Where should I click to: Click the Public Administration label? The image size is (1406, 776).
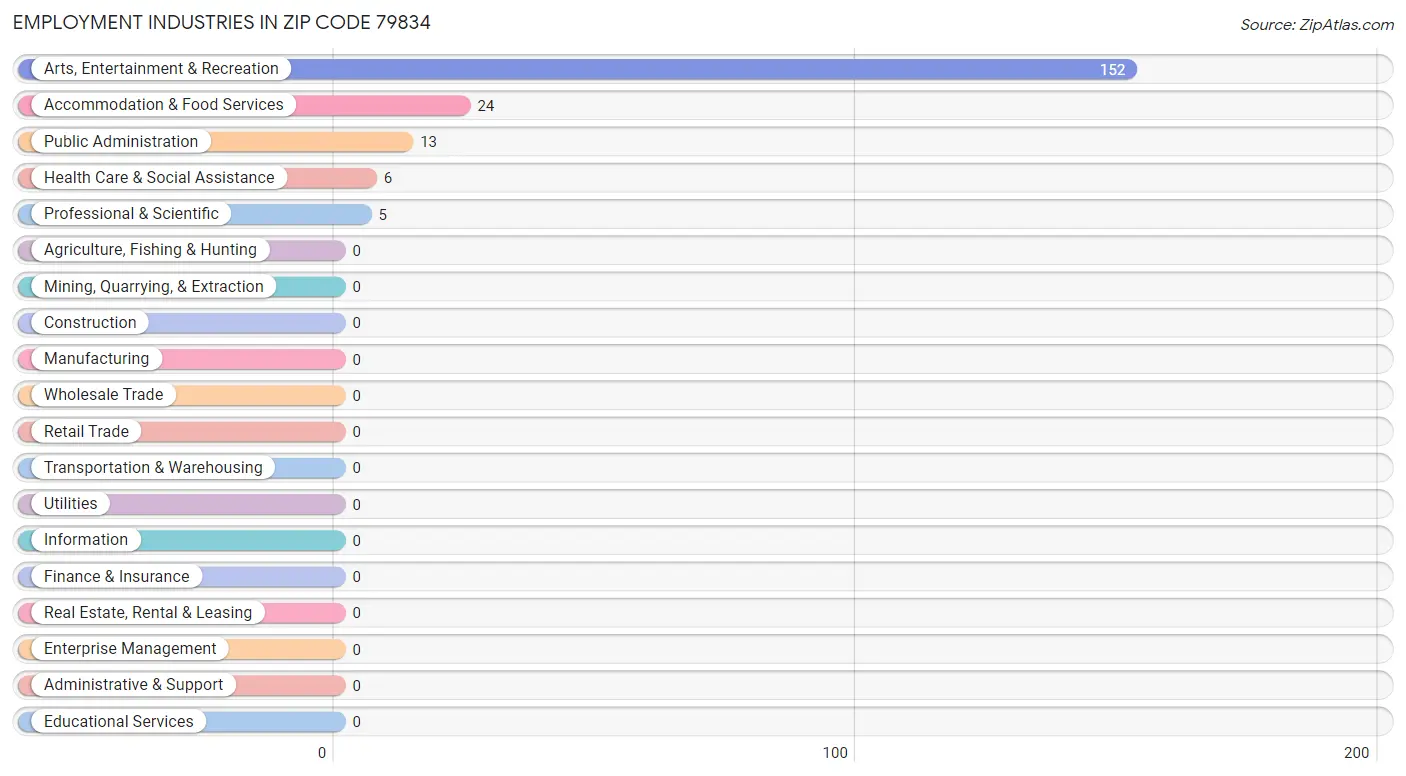coord(121,141)
